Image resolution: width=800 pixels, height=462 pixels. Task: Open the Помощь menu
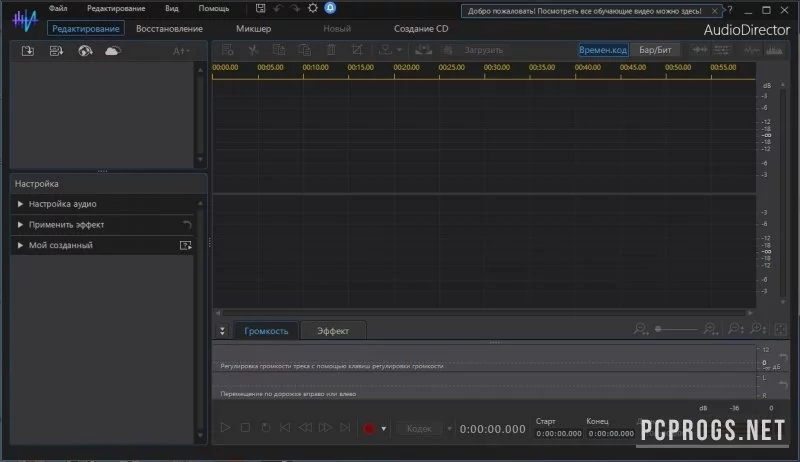[214, 8]
